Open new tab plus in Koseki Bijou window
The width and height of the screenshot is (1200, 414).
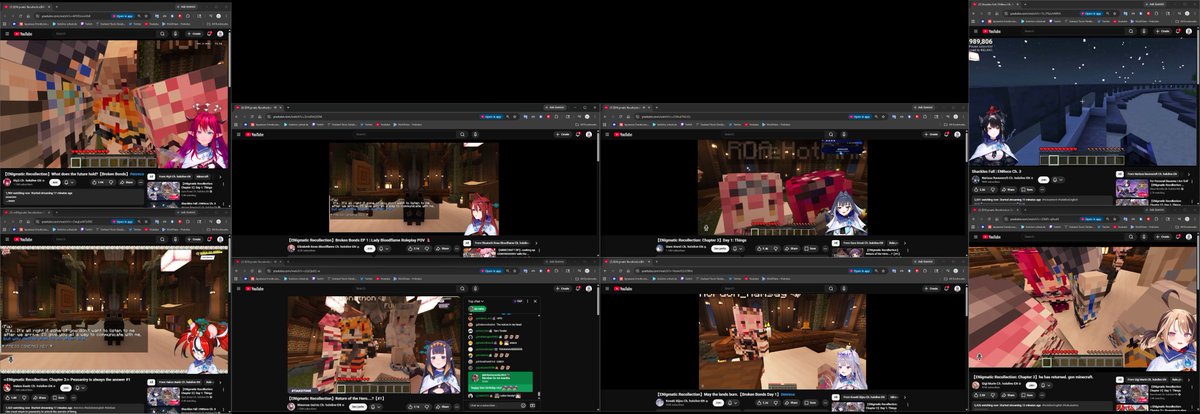click(656, 261)
